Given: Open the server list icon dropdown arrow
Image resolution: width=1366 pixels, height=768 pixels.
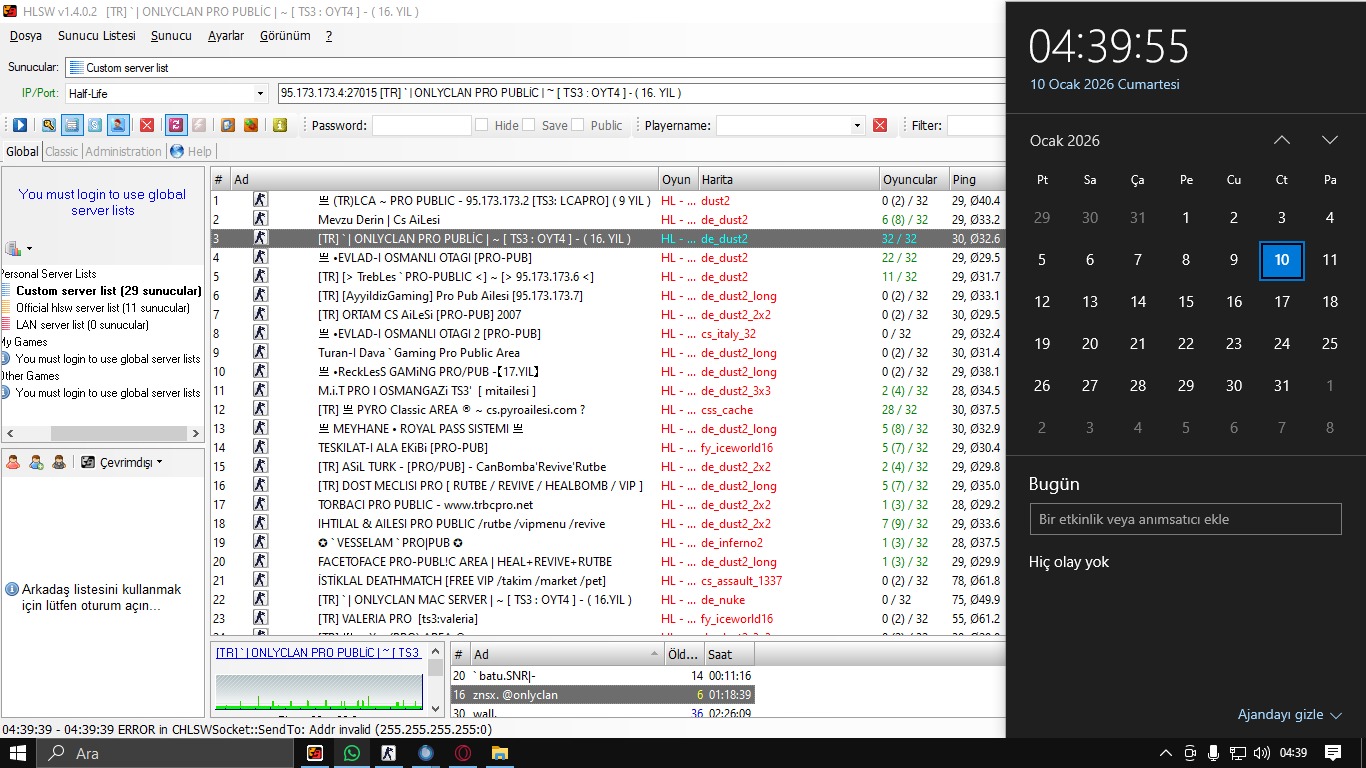Looking at the screenshot, I should pos(29,249).
